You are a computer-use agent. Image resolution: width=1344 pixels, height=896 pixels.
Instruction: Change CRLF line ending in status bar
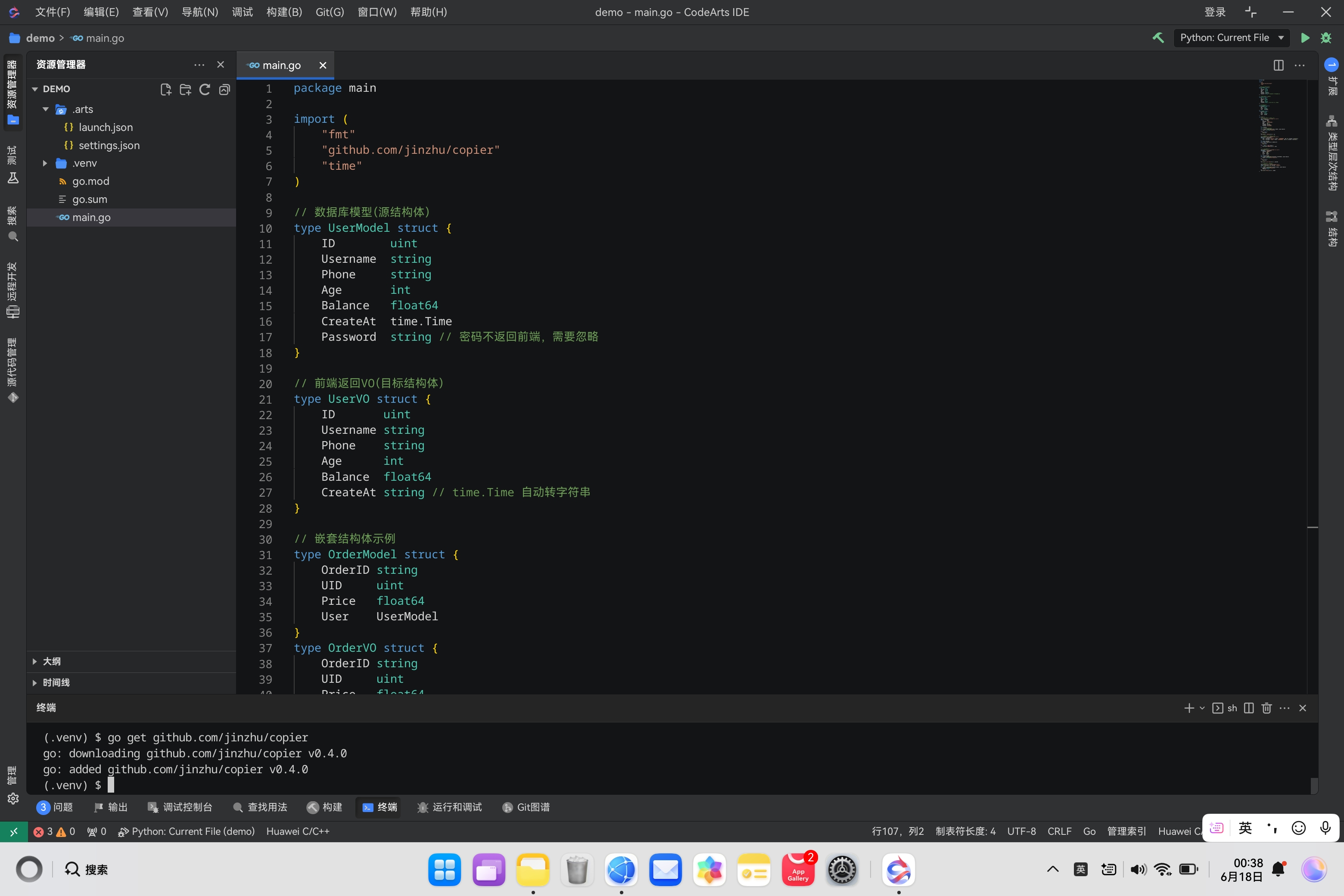point(1059,831)
